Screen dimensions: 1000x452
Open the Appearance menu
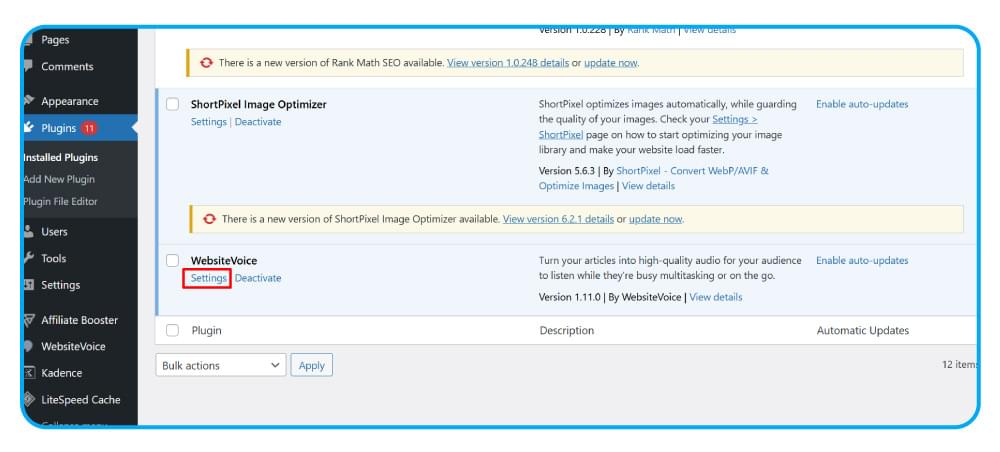click(x=70, y=101)
